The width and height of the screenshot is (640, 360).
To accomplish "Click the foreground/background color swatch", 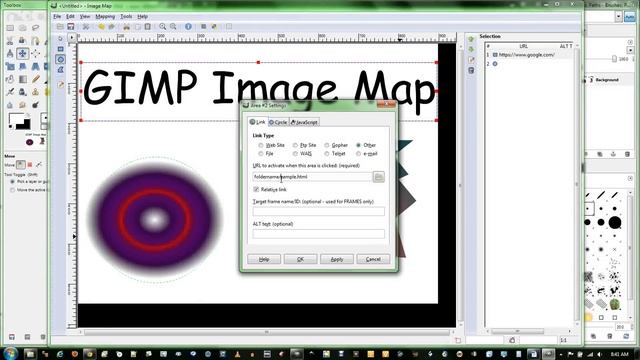I will coord(20,121).
